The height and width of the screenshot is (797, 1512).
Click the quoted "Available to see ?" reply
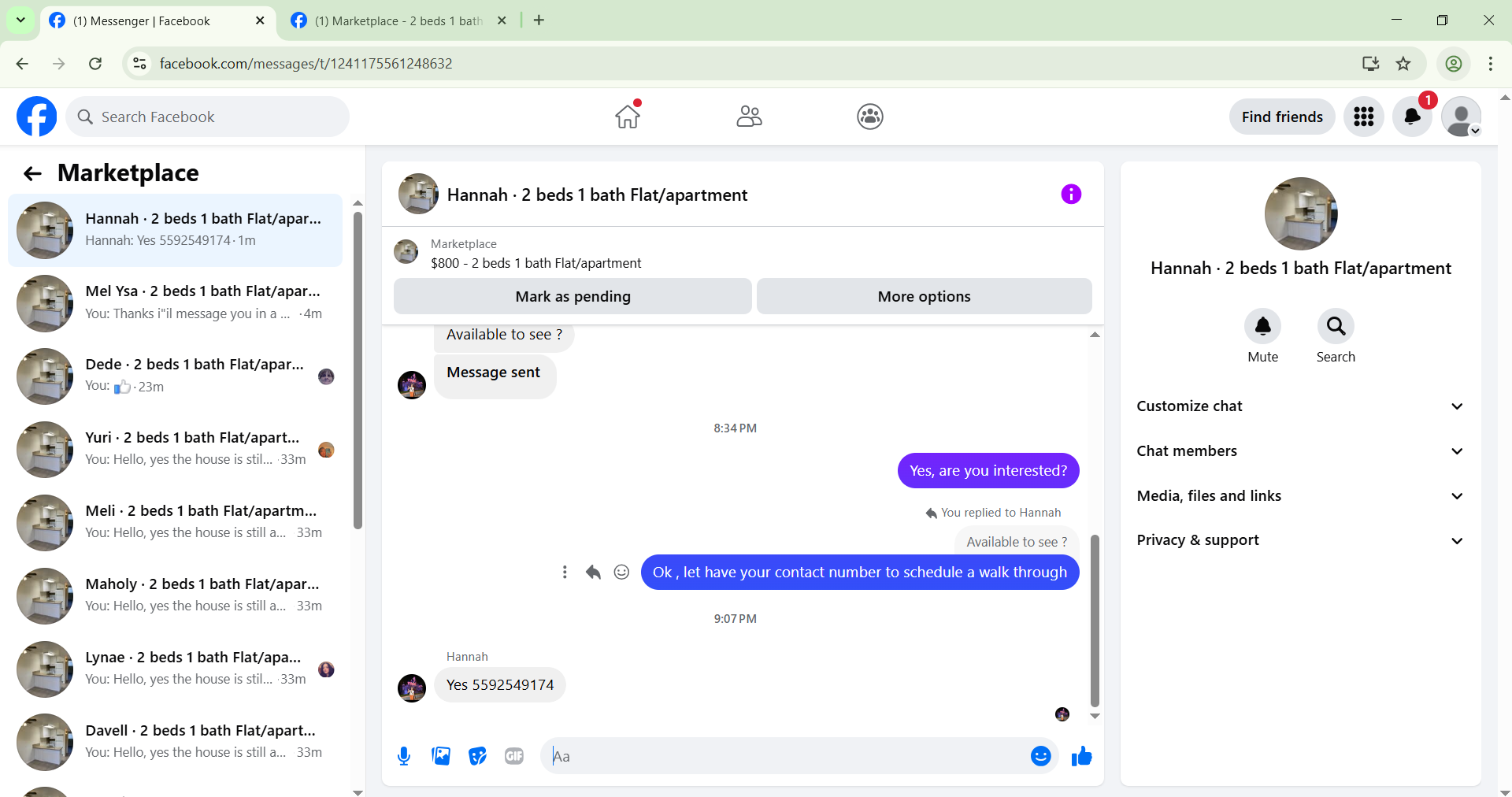pos(1017,542)
